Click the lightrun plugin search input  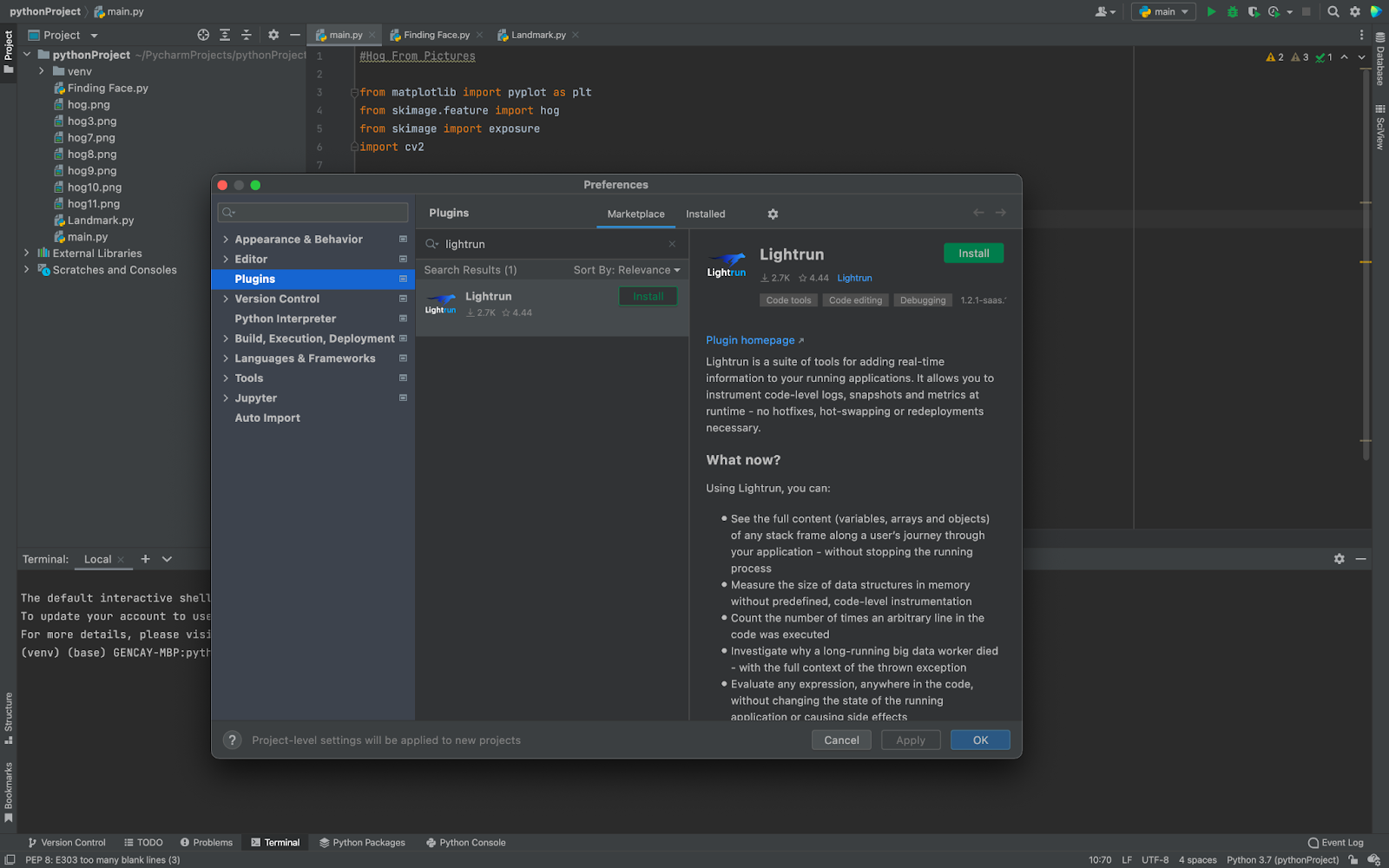point(550,244)
